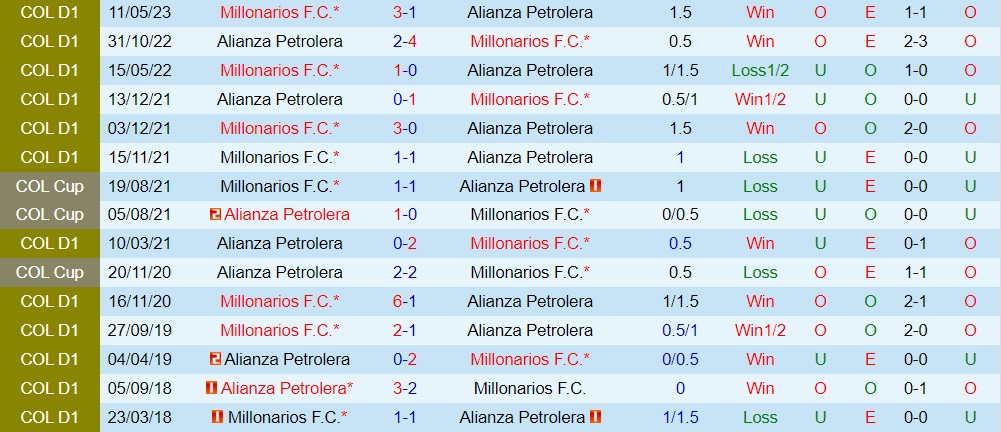Screen dimensions: 1001x432
Task: Click the two-red-cards icon in 05/08/21 row
Action: click(215, 214)
